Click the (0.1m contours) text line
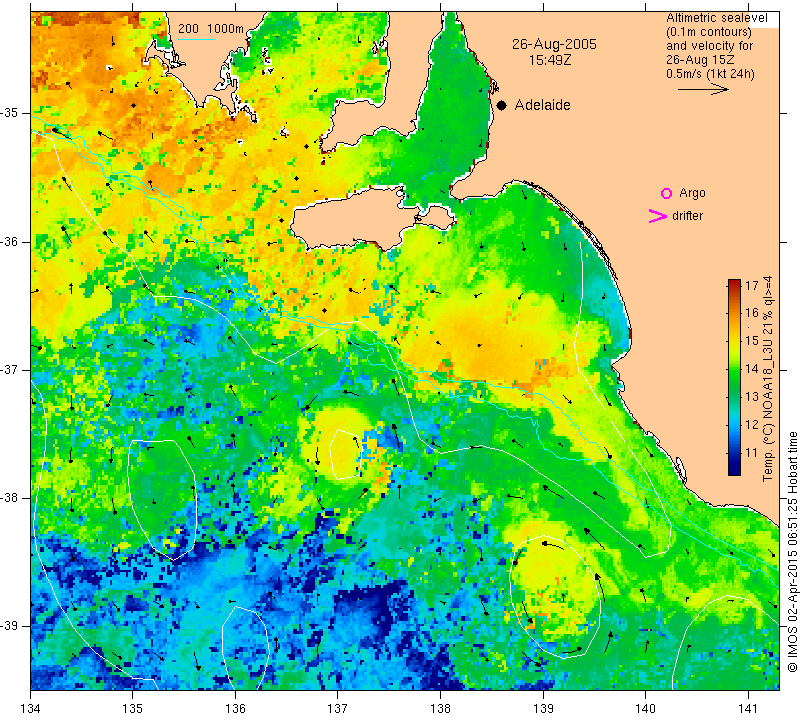Image resolution: width=800 pixels, height=720 pixels. coord(709,32)
